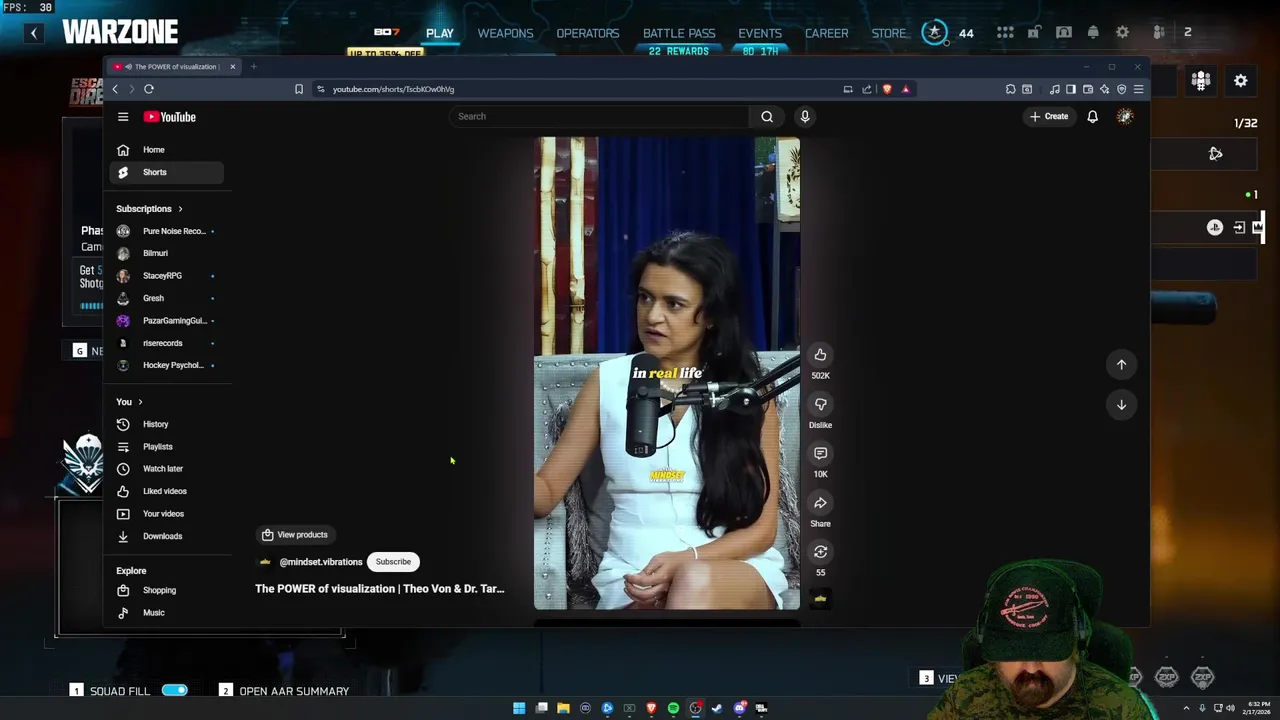Screen dimensions: 1280x720
Task: Open Warzone CAREER tab
Action: pyautogui.click(x=827, y=33)
